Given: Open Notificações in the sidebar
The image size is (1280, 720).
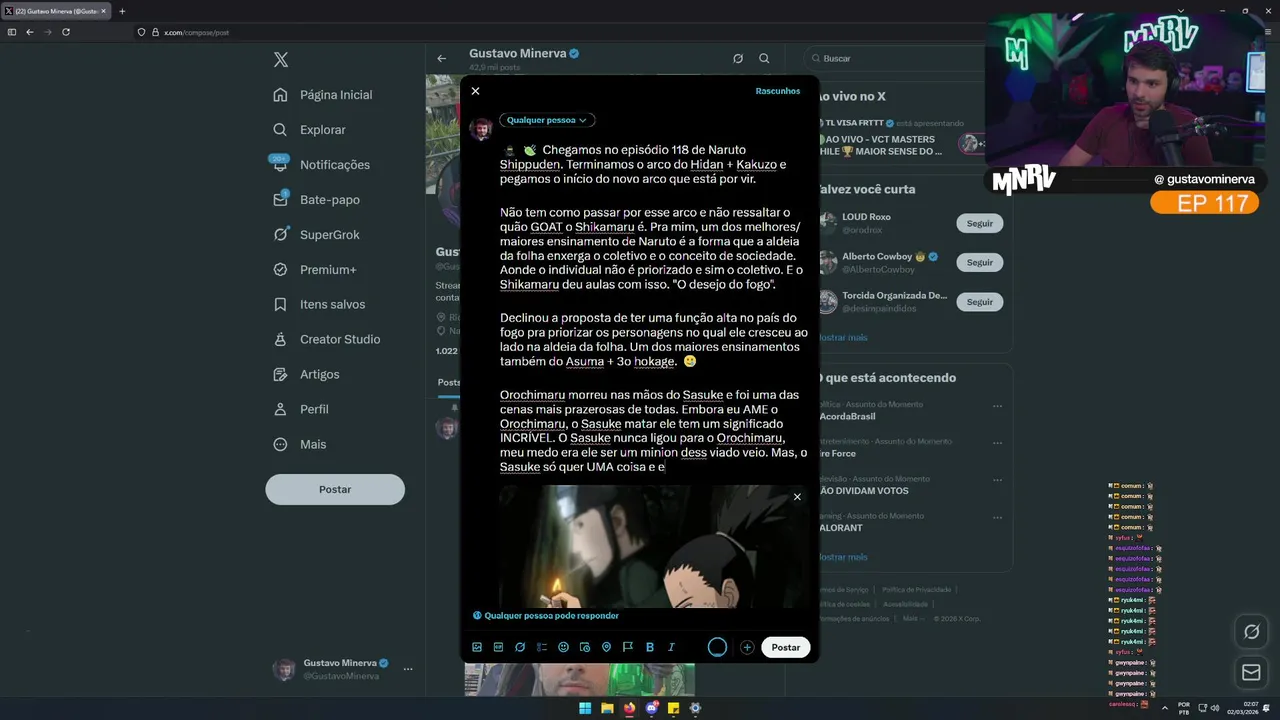Looking at the screenshot, I should pos(322,165).
